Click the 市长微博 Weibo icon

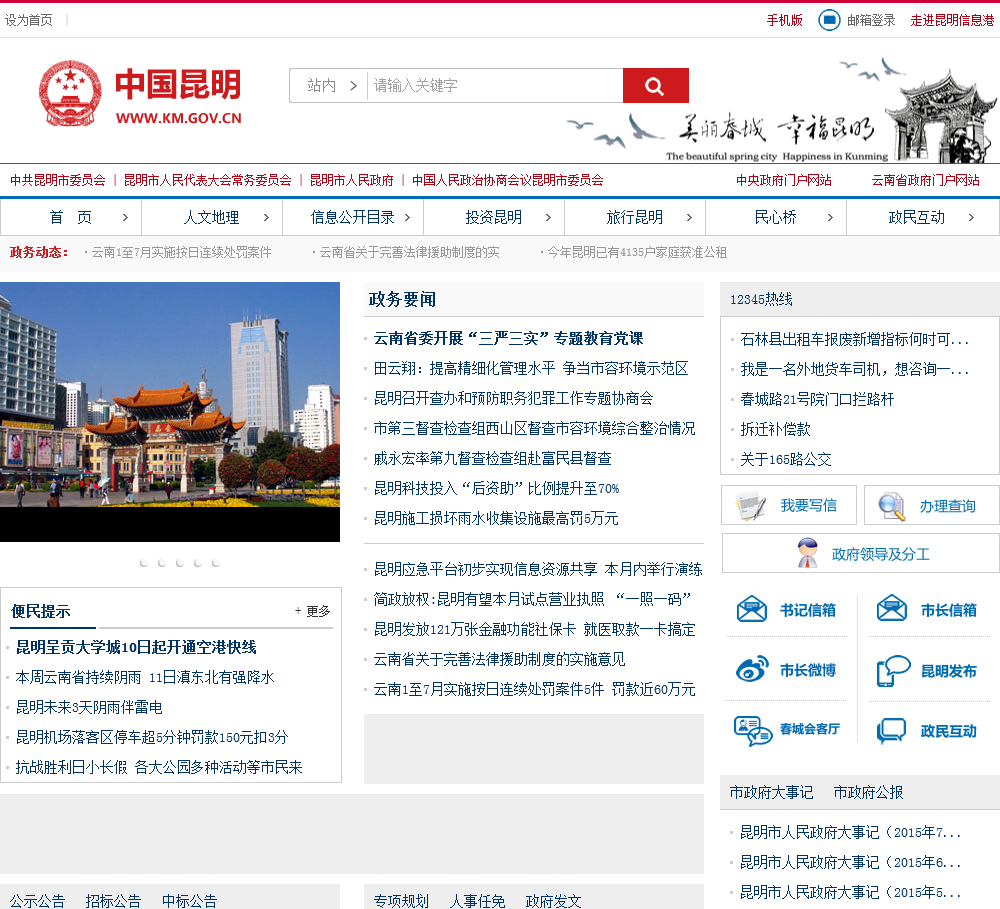pos(752,670)
